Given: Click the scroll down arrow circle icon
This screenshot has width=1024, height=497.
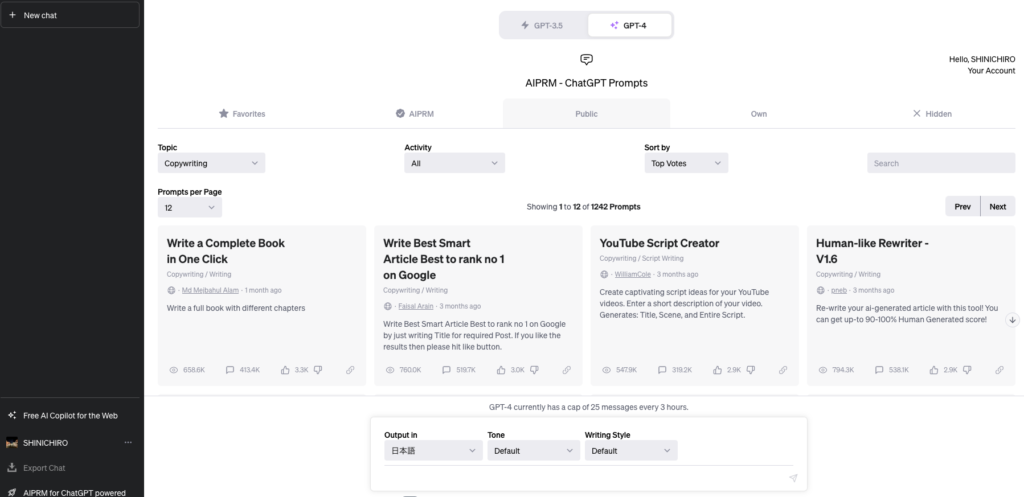Looking at the screenshot, I should [1012, 320].
